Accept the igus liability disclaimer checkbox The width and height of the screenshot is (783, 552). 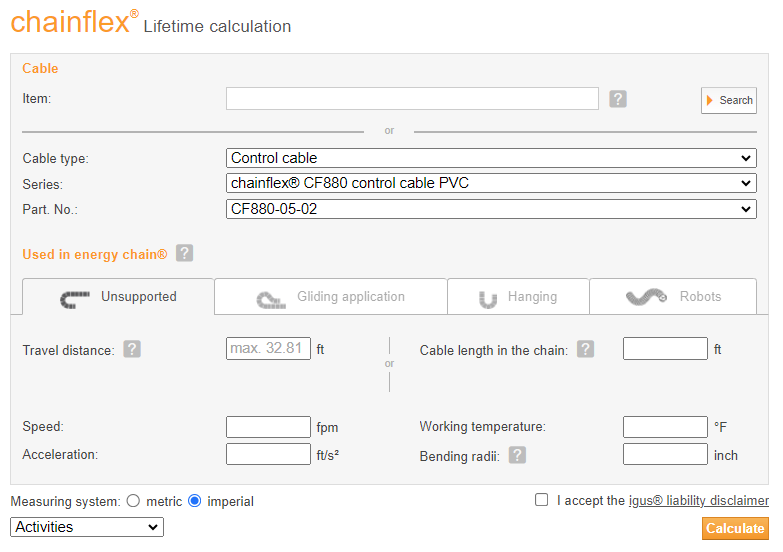pyautogui.click(x=542, y=500)
